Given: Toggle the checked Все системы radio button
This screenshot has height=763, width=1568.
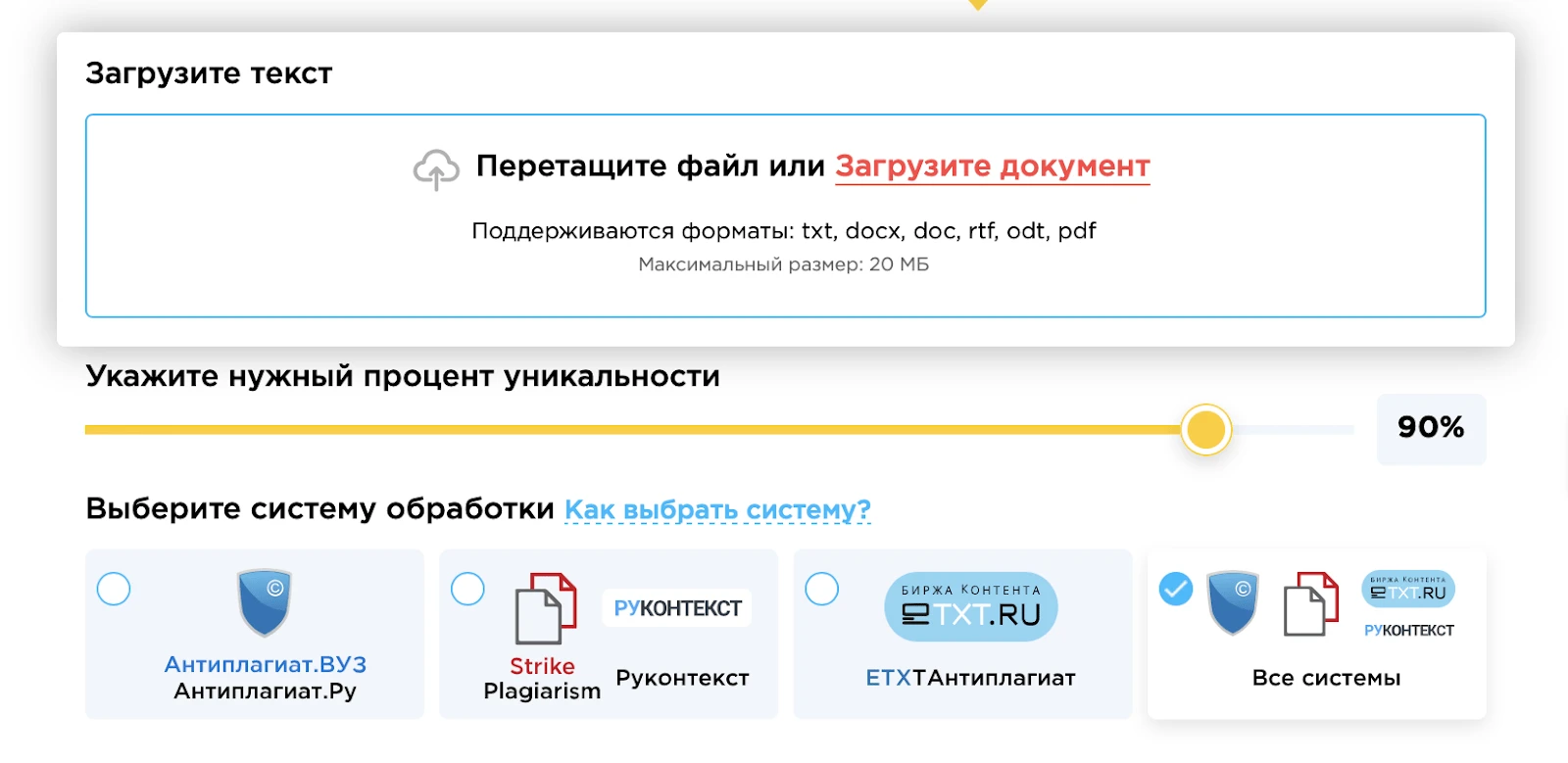Looking at the screenshot, I should 1176,589.
